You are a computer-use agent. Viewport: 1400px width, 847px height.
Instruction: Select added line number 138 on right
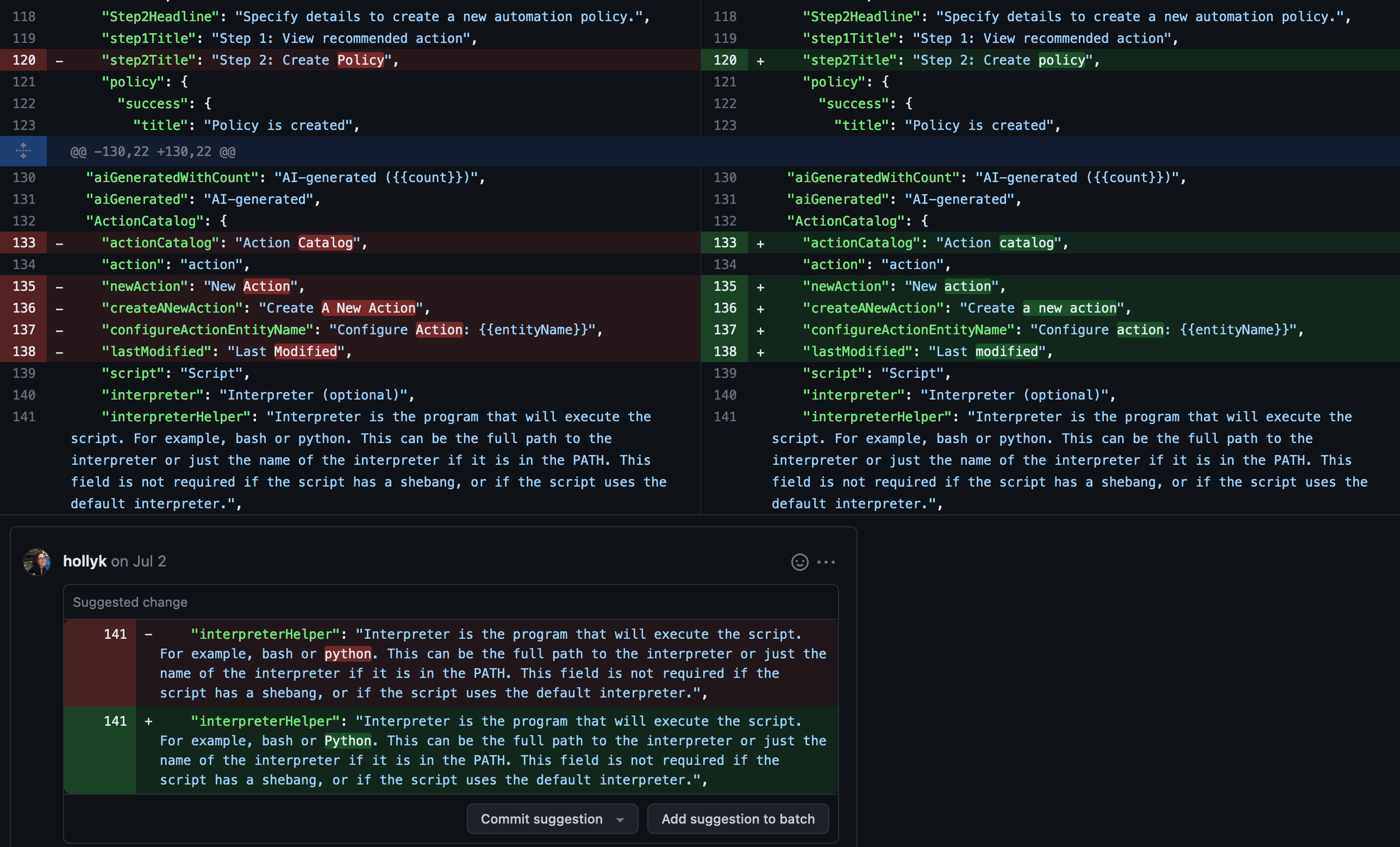725,351
